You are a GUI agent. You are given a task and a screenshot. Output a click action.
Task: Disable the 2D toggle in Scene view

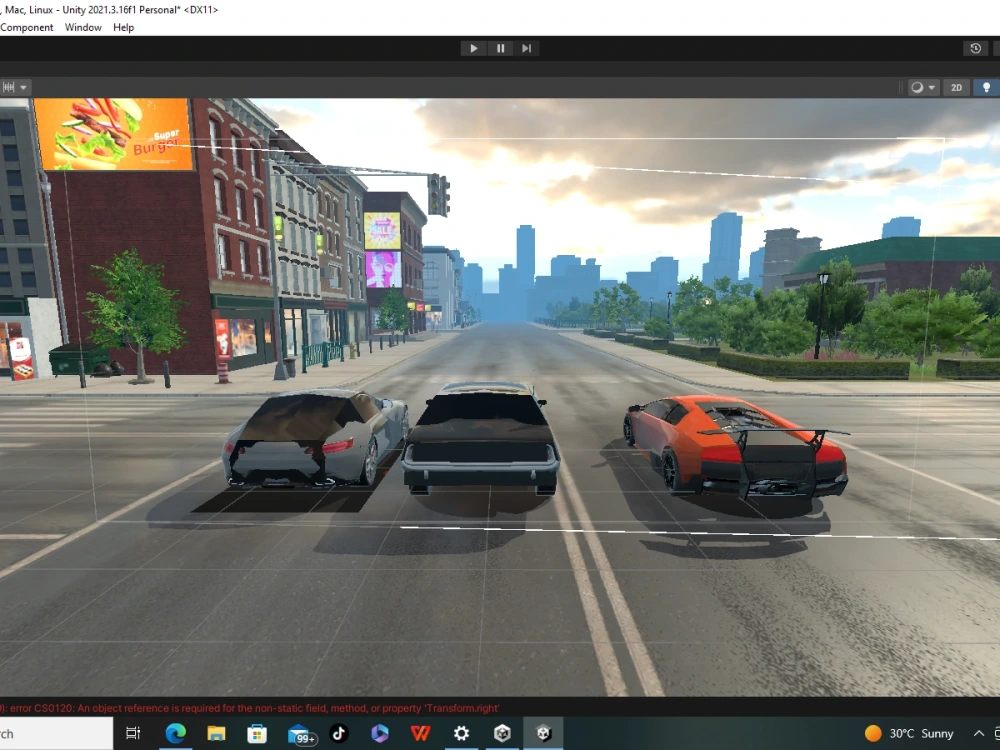956,87
